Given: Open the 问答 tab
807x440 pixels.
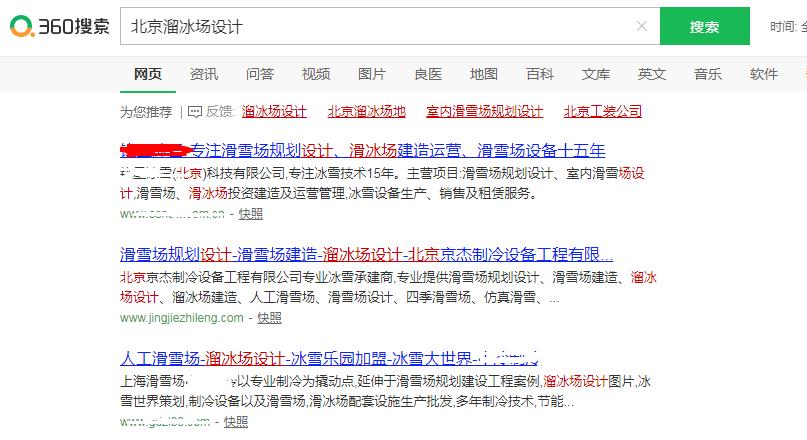Looking at the screenshot, I should point(260,74).
